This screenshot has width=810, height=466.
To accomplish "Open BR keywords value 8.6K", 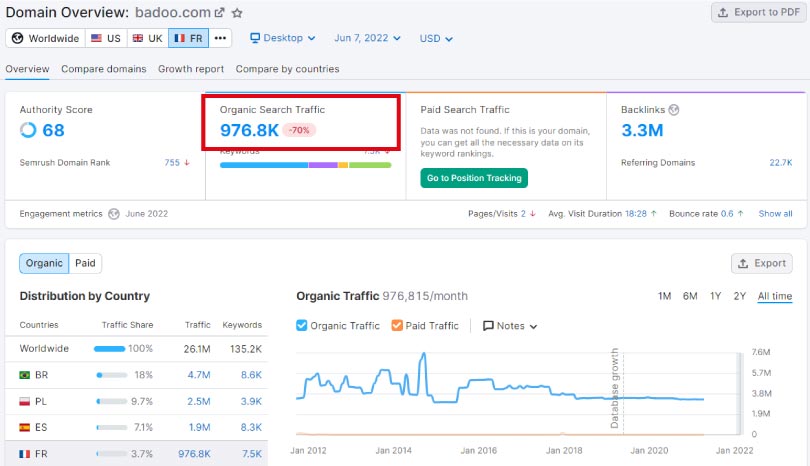I will click(x=251, y=375).
